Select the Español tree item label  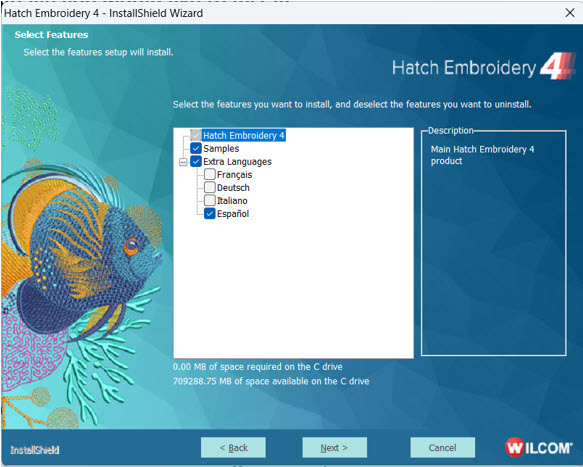[x=233, y=214]
